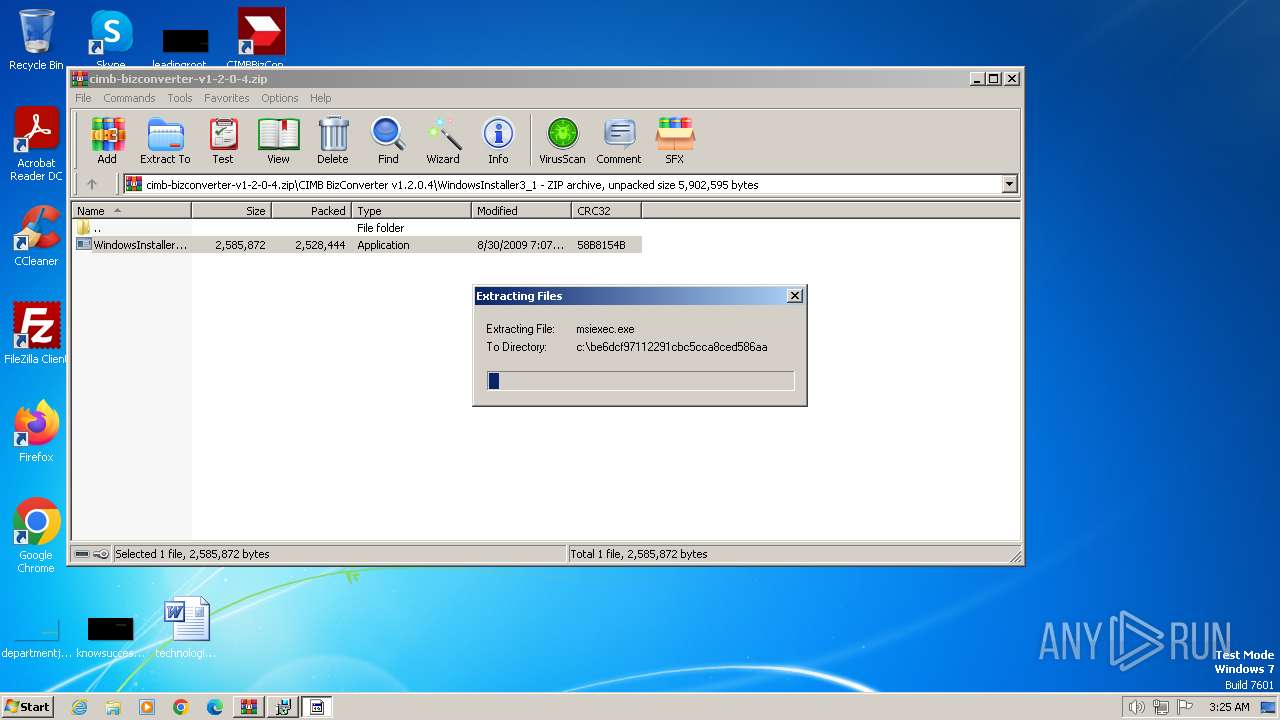Viewport: 1280px width, 720px height.
Task: Close the Extracting Files dialog
Action: coord(795,296)
